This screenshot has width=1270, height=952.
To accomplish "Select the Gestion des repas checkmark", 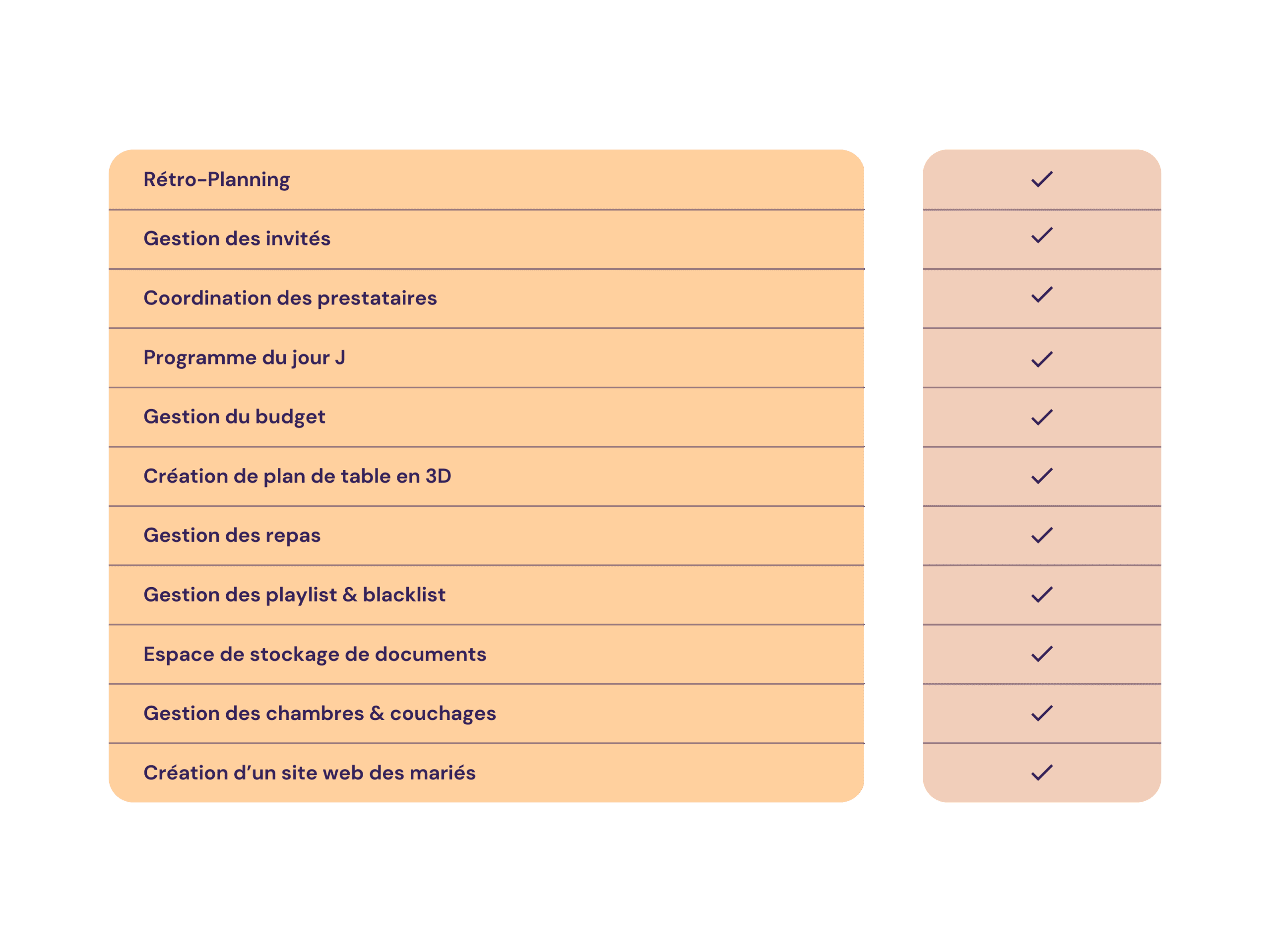I will (x=1041, y=535).
